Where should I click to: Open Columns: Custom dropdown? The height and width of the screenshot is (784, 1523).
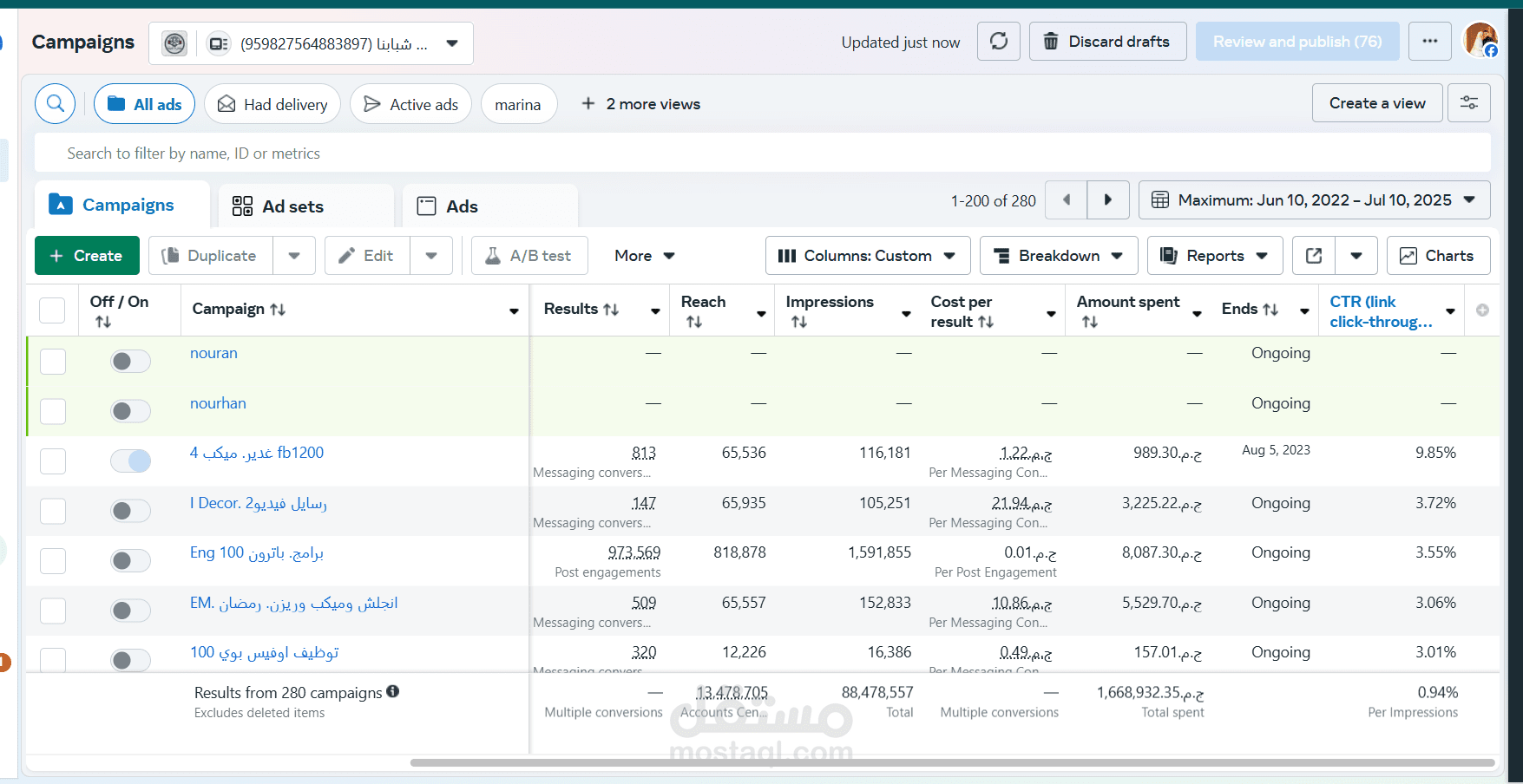867,256
